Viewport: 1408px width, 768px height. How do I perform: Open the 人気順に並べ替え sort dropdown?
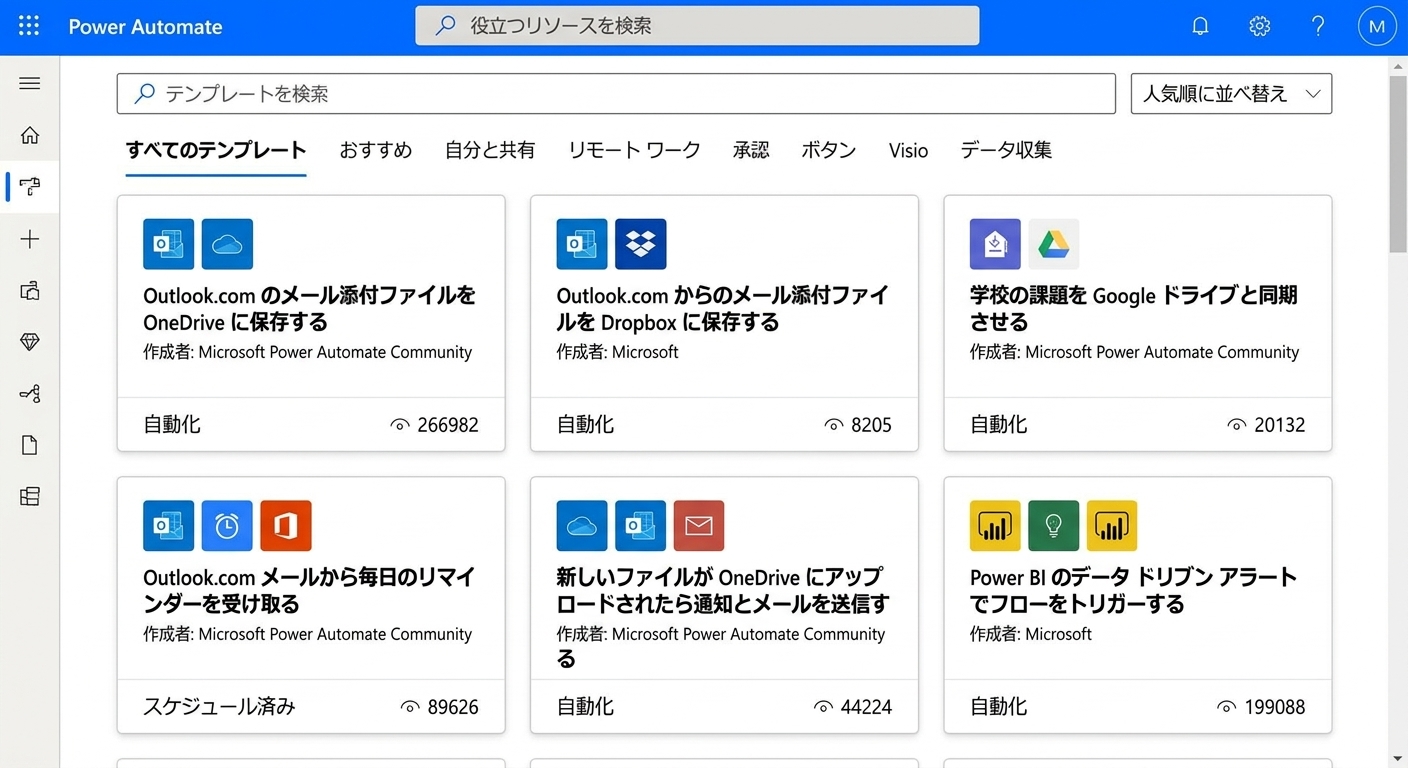coord(1231,94)
